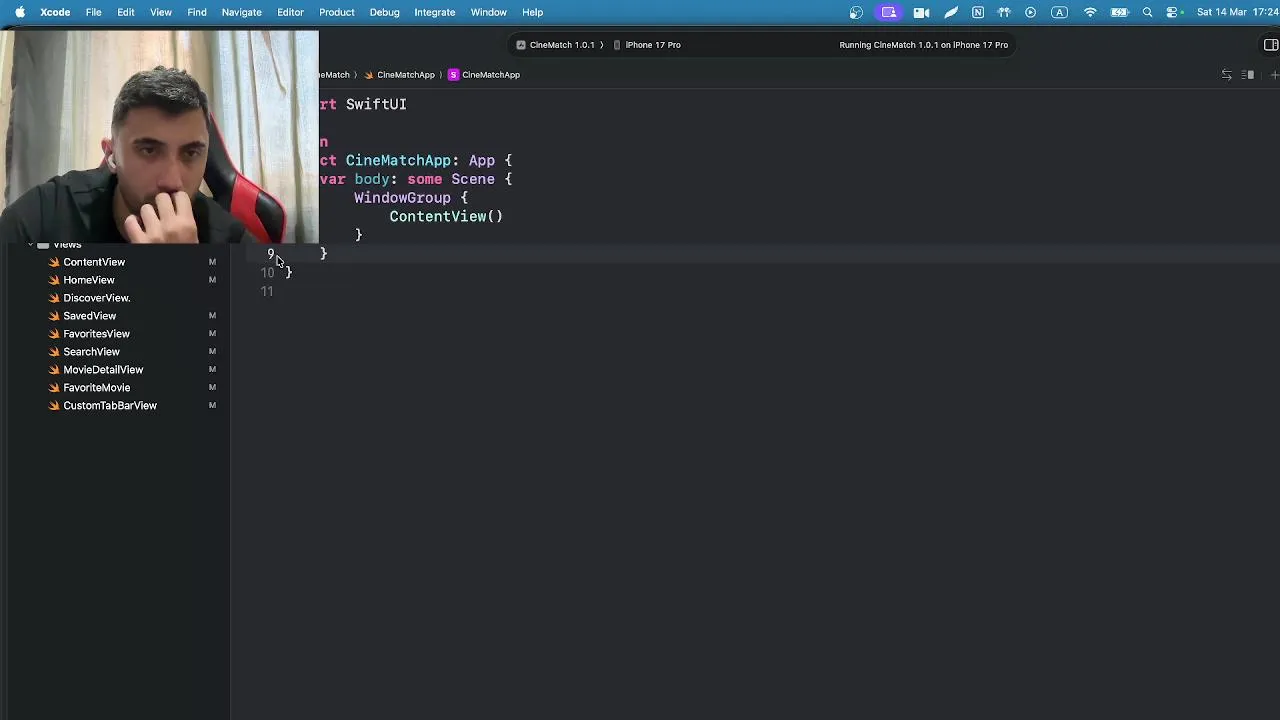
Task: Click the M status badge for FavoriteMovie
Action: [212, 388]
